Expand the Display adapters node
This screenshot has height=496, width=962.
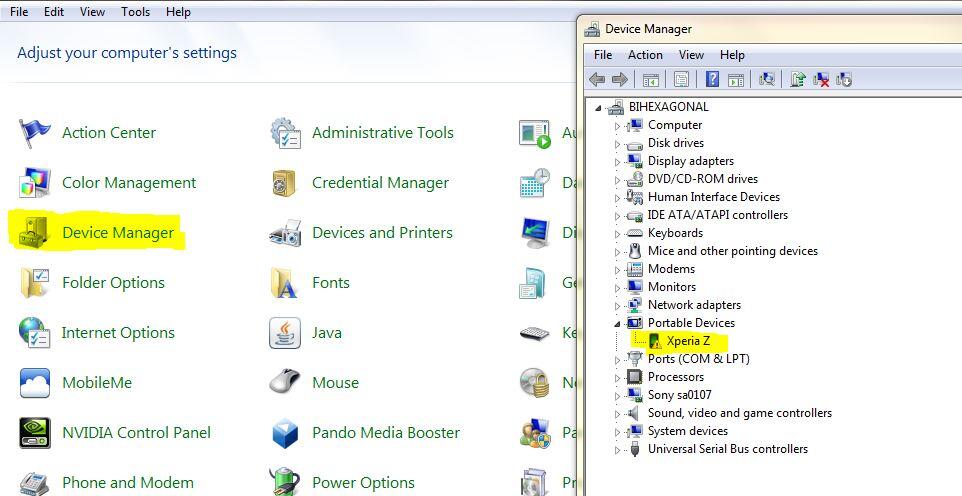coord(617,162)
